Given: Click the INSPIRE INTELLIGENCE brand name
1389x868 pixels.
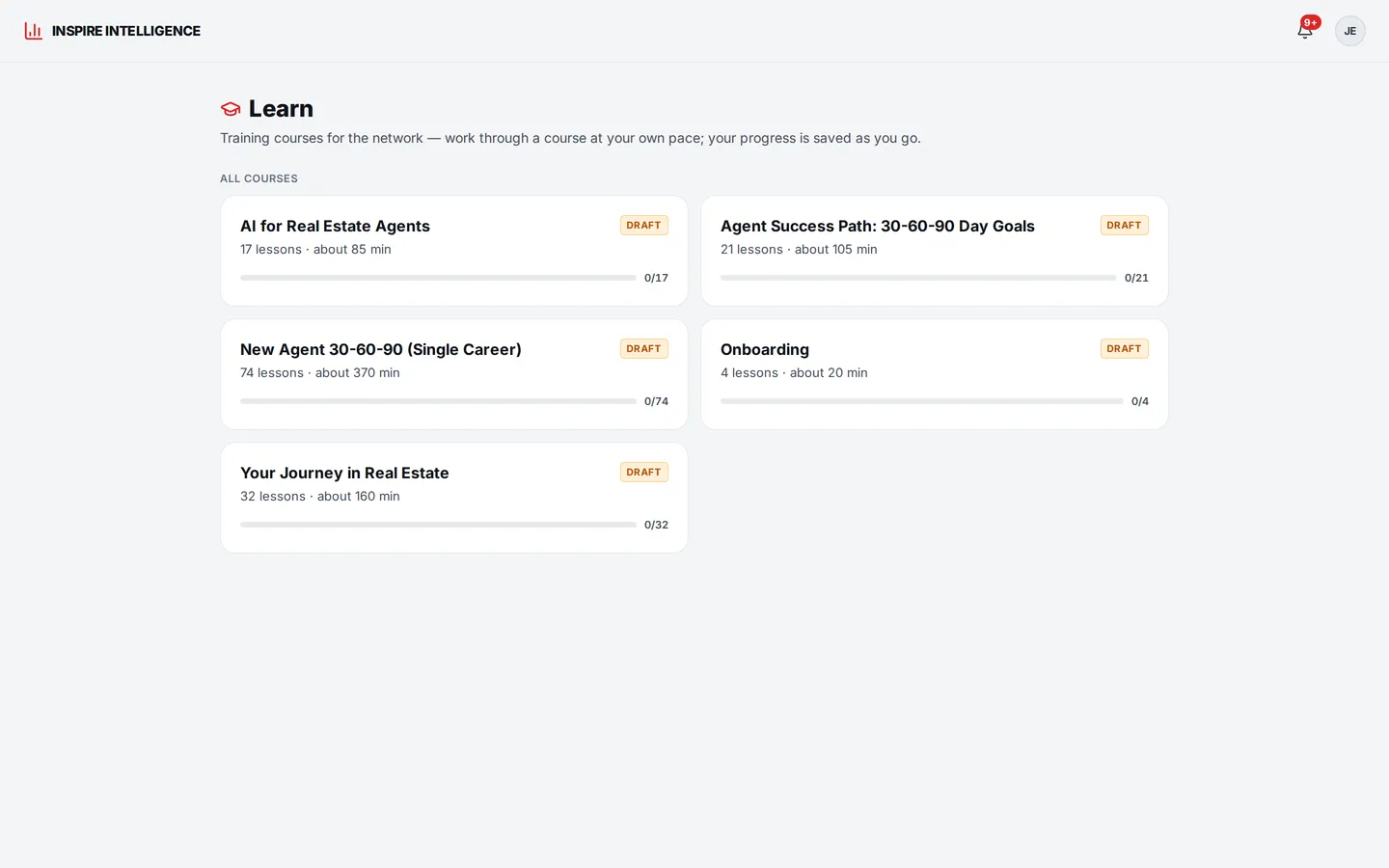Looking at the screenshot, I should coord(126,31).
